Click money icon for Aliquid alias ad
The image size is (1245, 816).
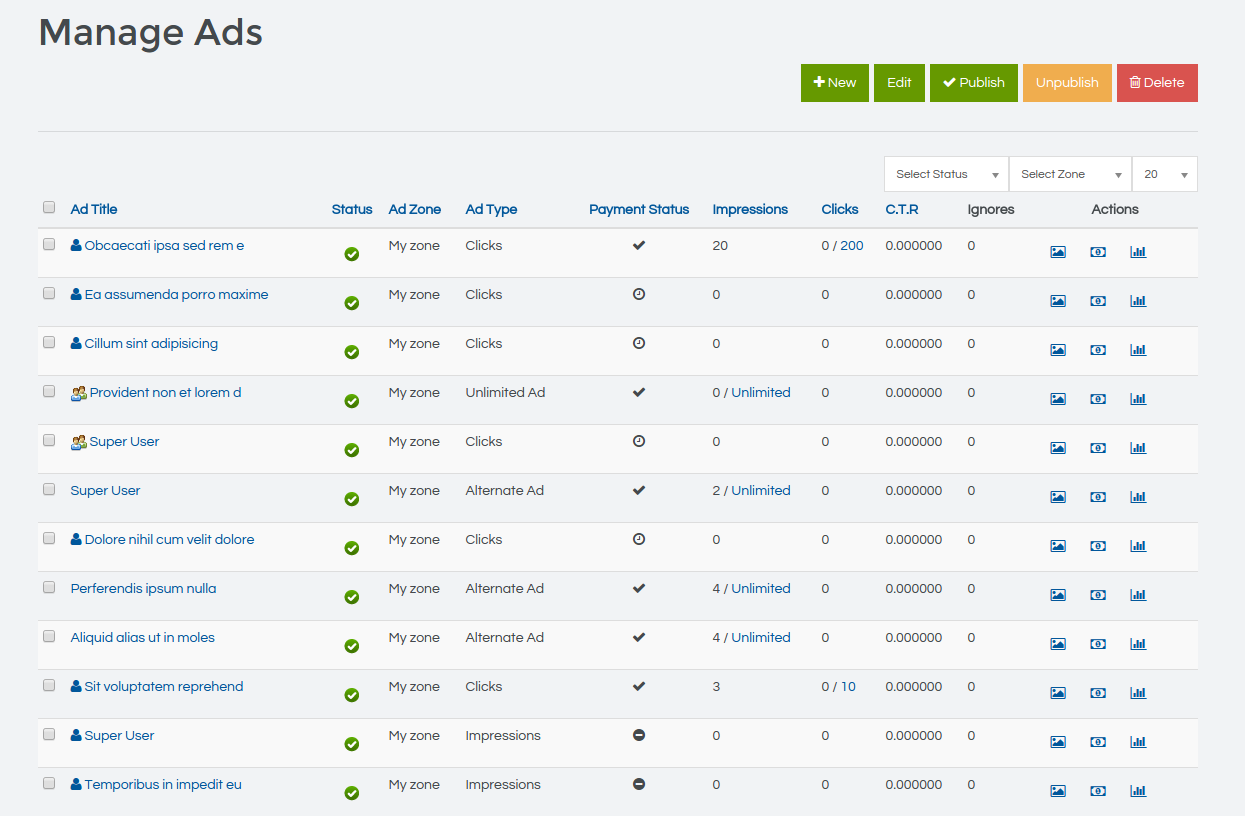click(x=1098, y=644)
